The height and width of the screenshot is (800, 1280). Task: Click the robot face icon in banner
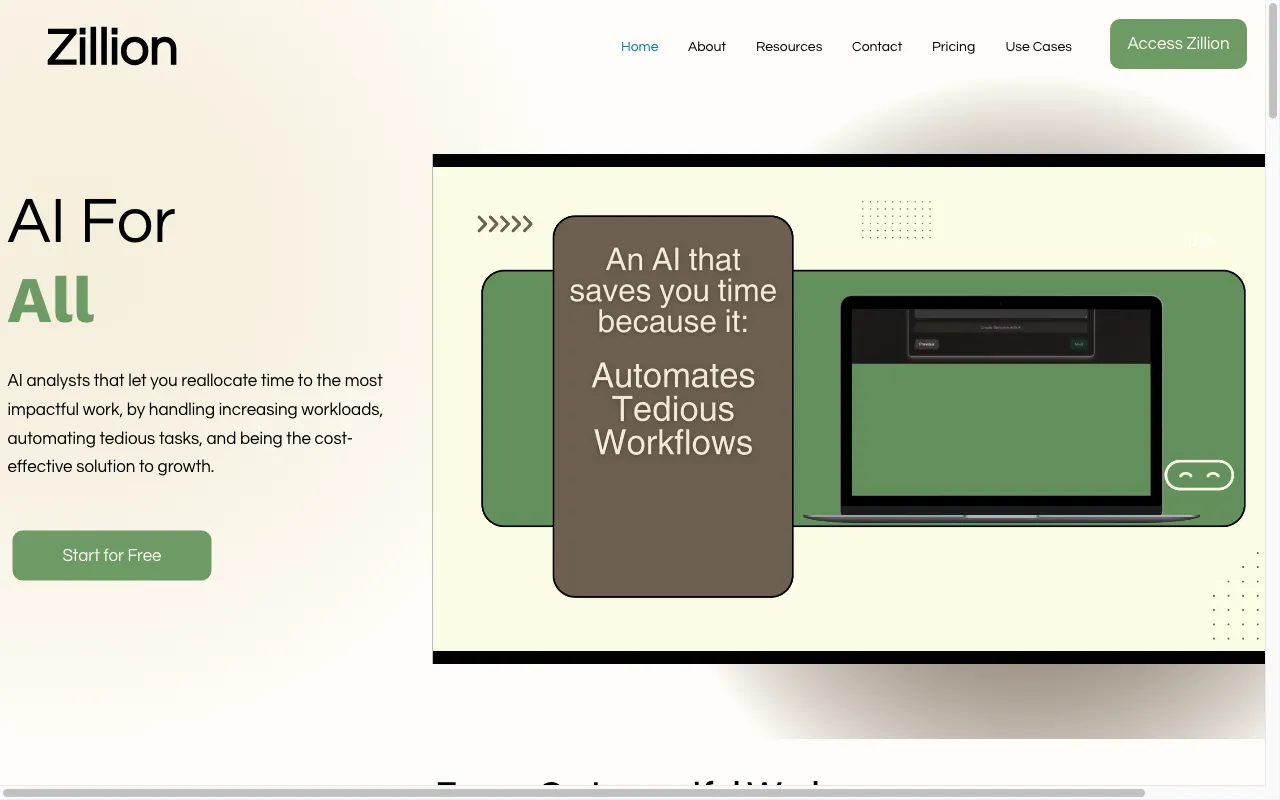click(x=1199, y=475)
